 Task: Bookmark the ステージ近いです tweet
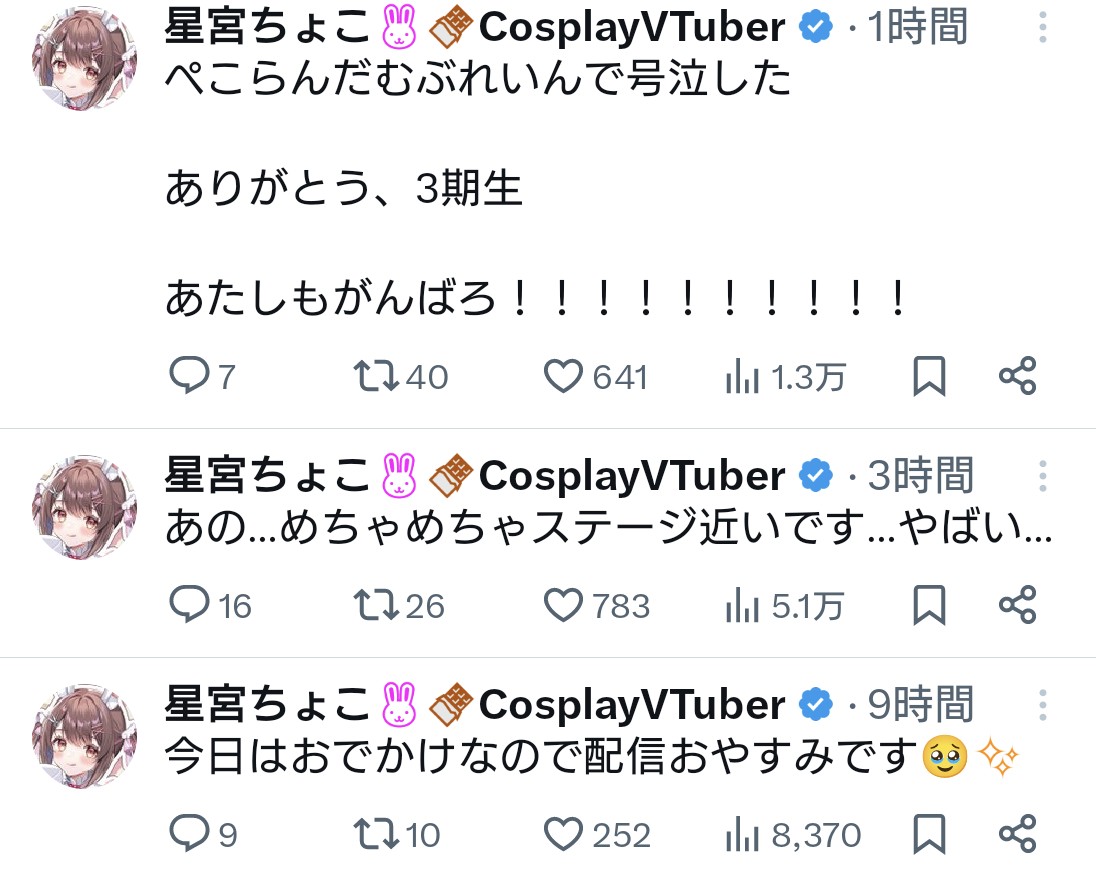coord(929,605)
